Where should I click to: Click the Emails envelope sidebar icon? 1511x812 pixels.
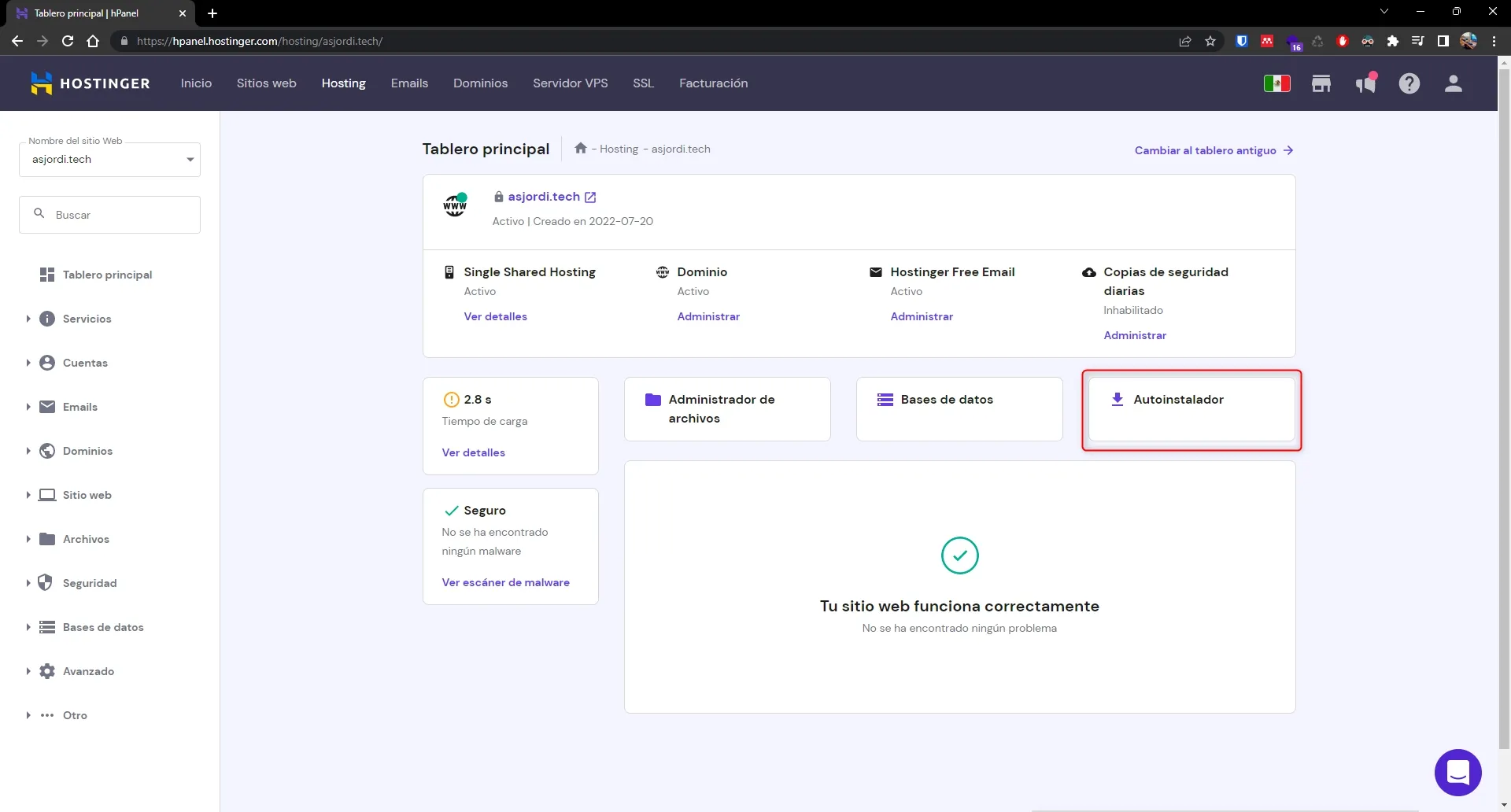(x=47, y=407)
